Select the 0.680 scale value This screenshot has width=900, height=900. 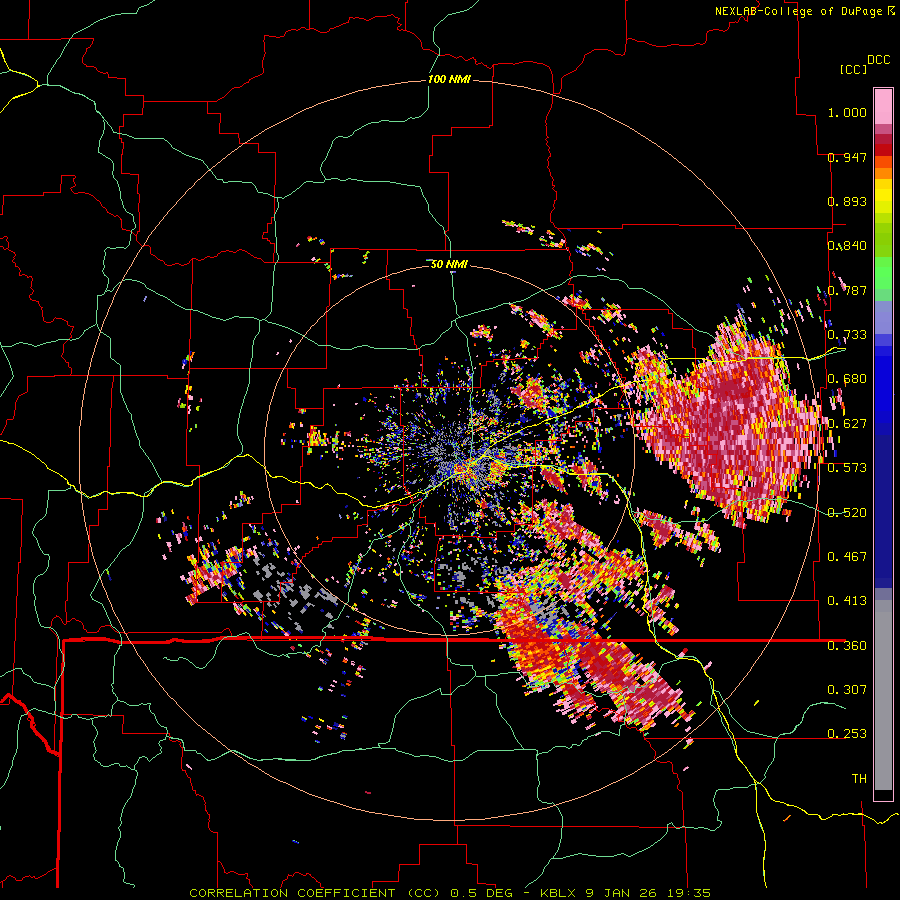[x=847, y=379]
